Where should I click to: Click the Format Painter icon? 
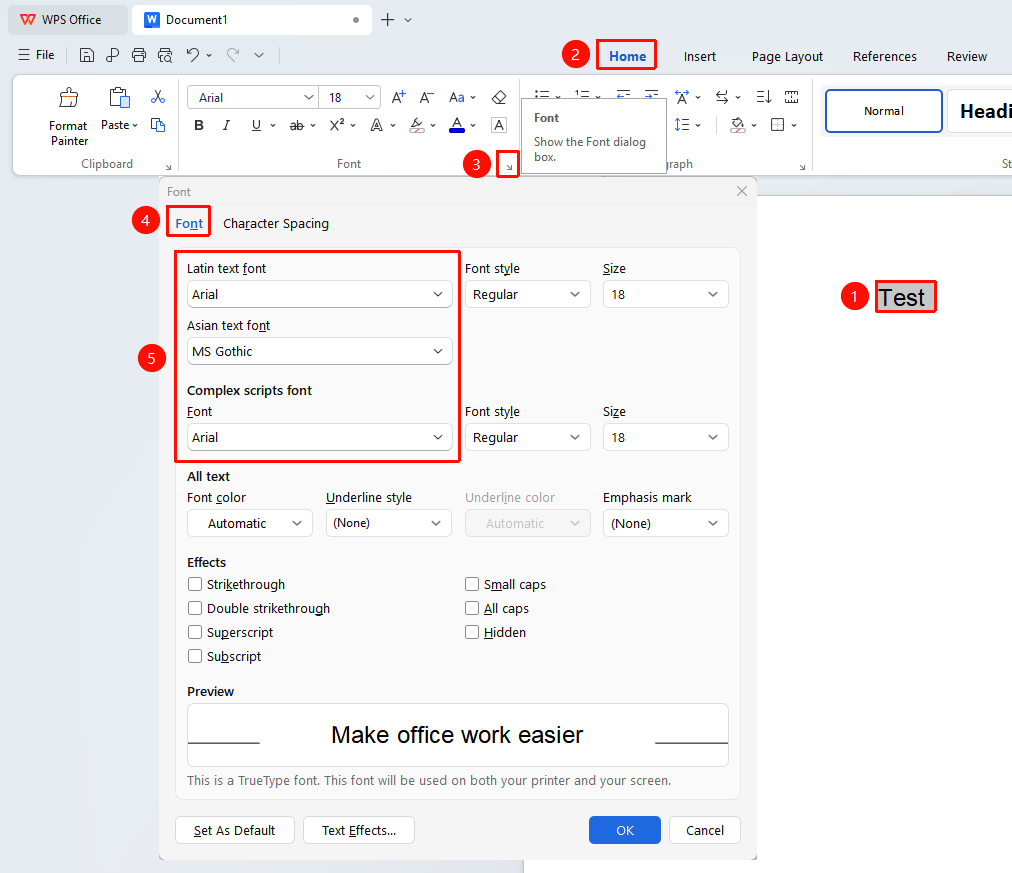[x=68, y=98]
